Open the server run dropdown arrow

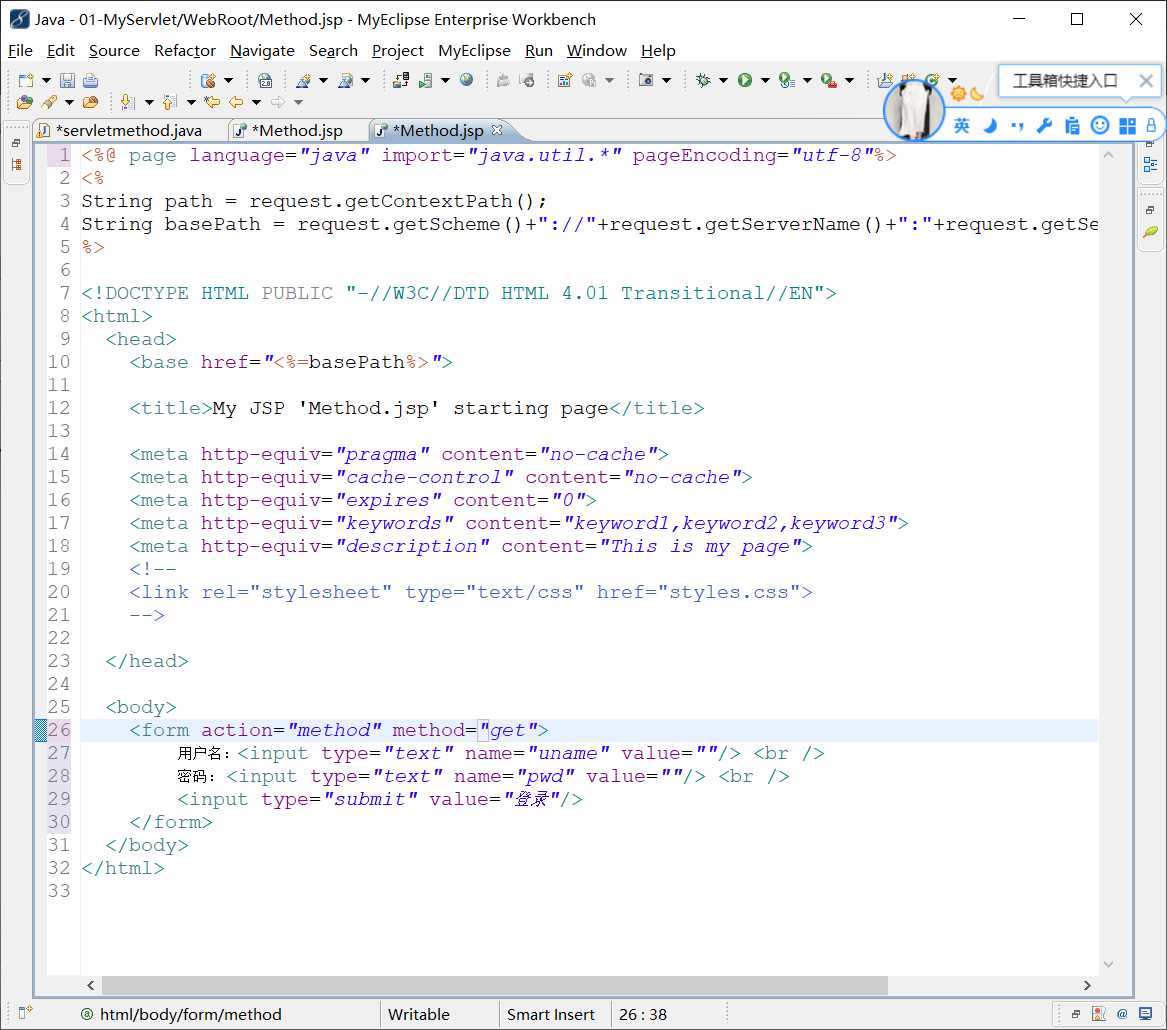click(445, 80)
